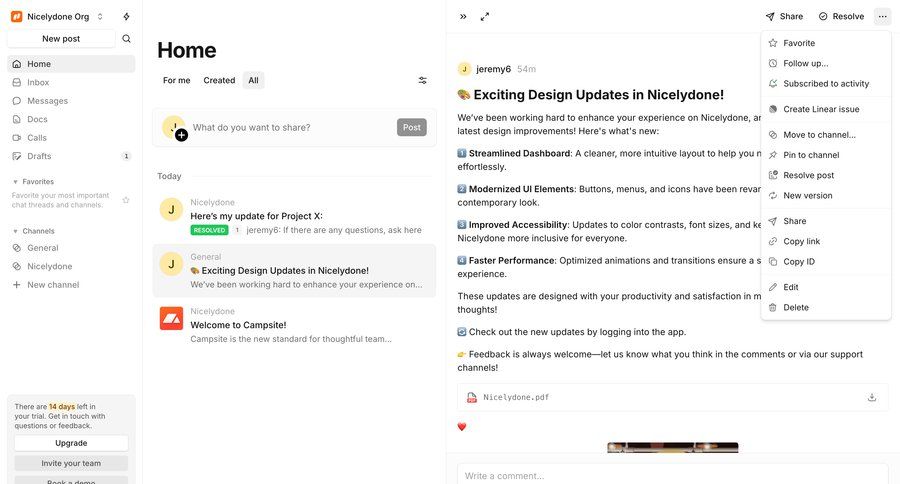Open Messages in the sidebar

(x=71, y=100)
